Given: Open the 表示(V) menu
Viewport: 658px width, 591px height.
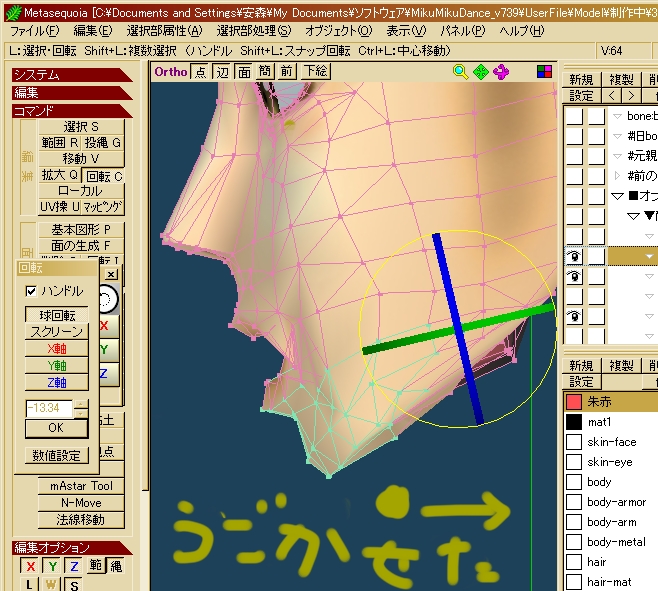Looking at the screenshot, I should 406,31.
